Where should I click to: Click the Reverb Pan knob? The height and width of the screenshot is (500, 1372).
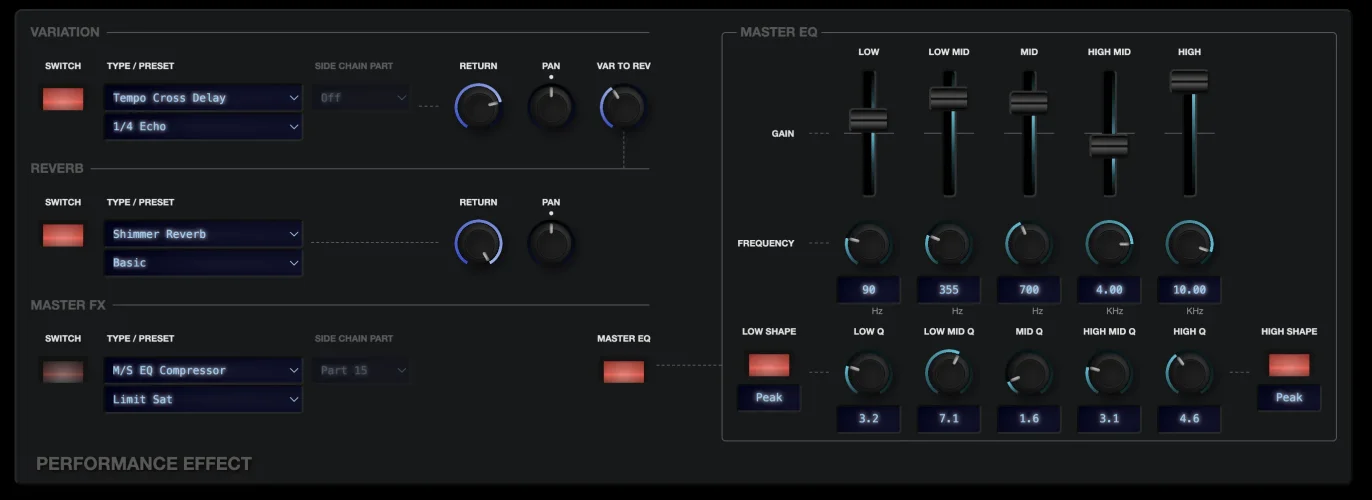click(551, 242)
